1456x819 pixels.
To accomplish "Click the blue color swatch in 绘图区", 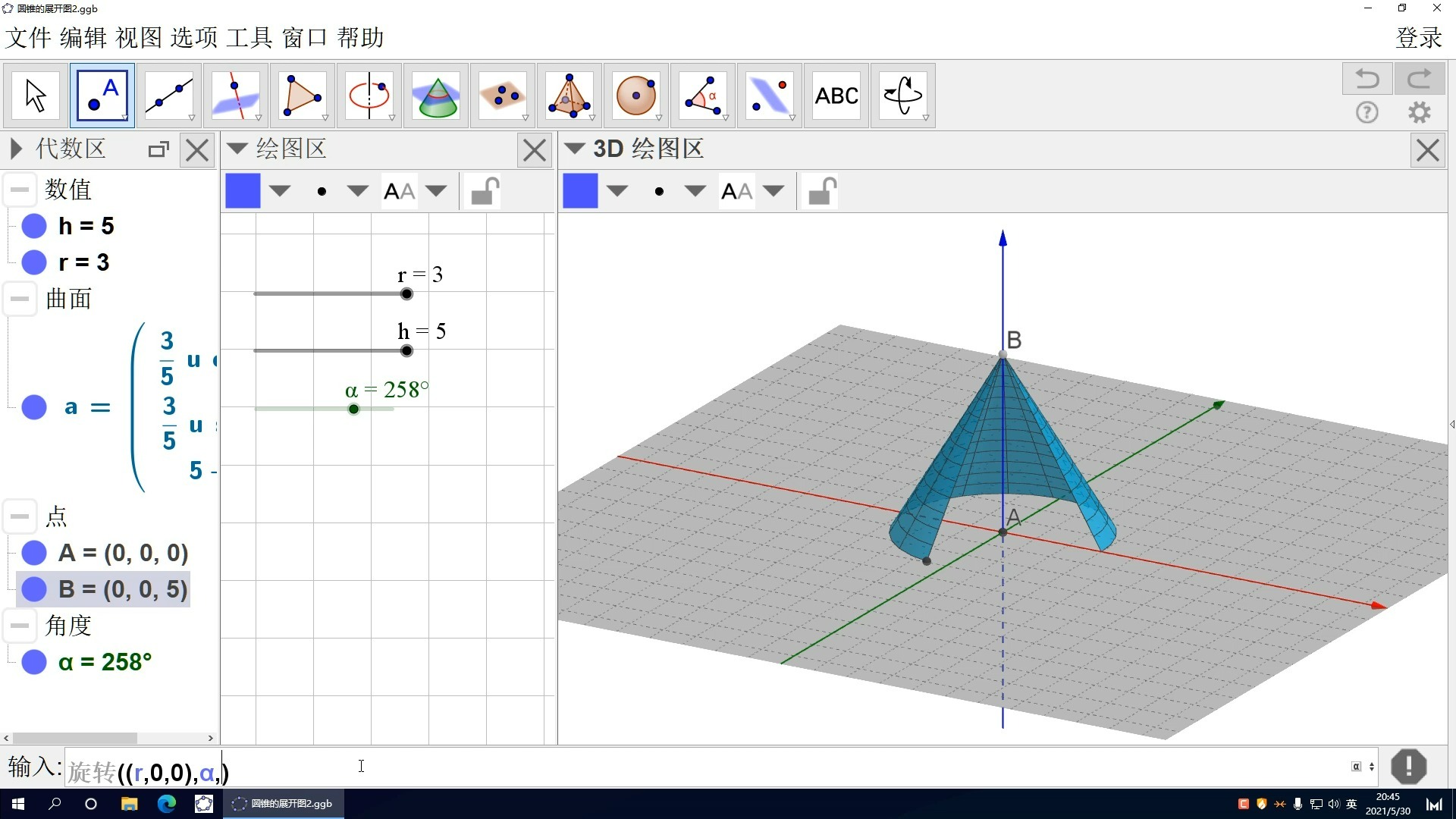I will coord(243,191).
